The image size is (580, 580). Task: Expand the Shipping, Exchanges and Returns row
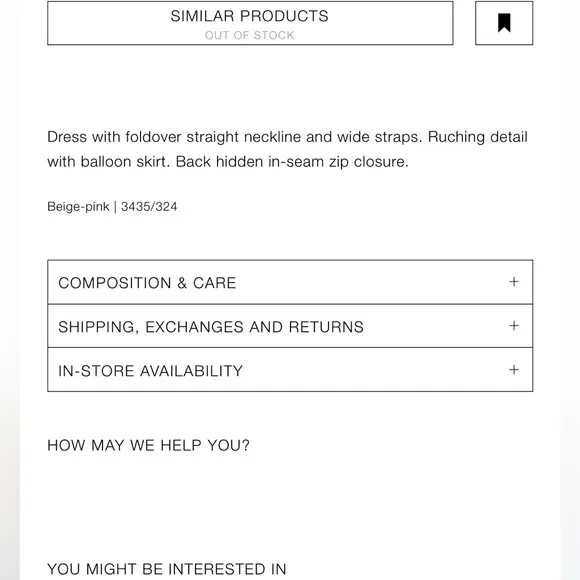[290, 326]
